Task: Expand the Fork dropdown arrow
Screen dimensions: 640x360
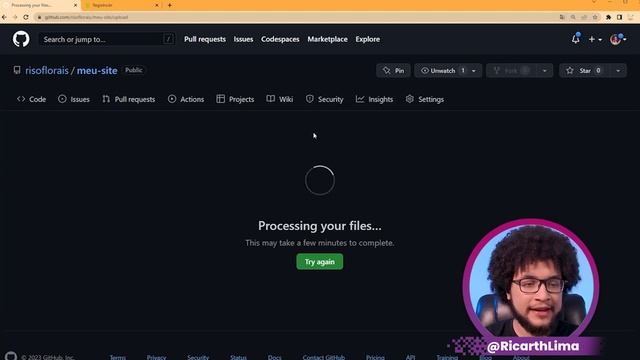Action: tap(544, 71)
